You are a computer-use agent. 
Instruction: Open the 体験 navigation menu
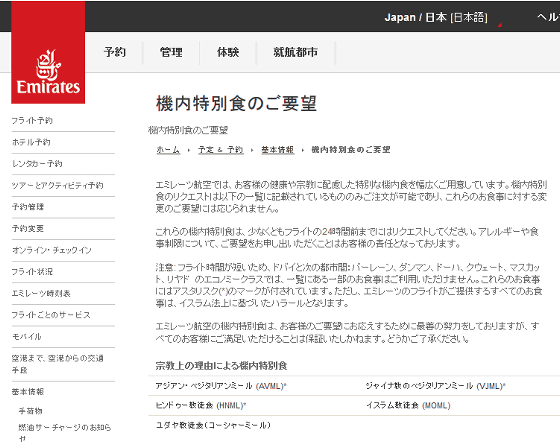click(x=228, y=52)
